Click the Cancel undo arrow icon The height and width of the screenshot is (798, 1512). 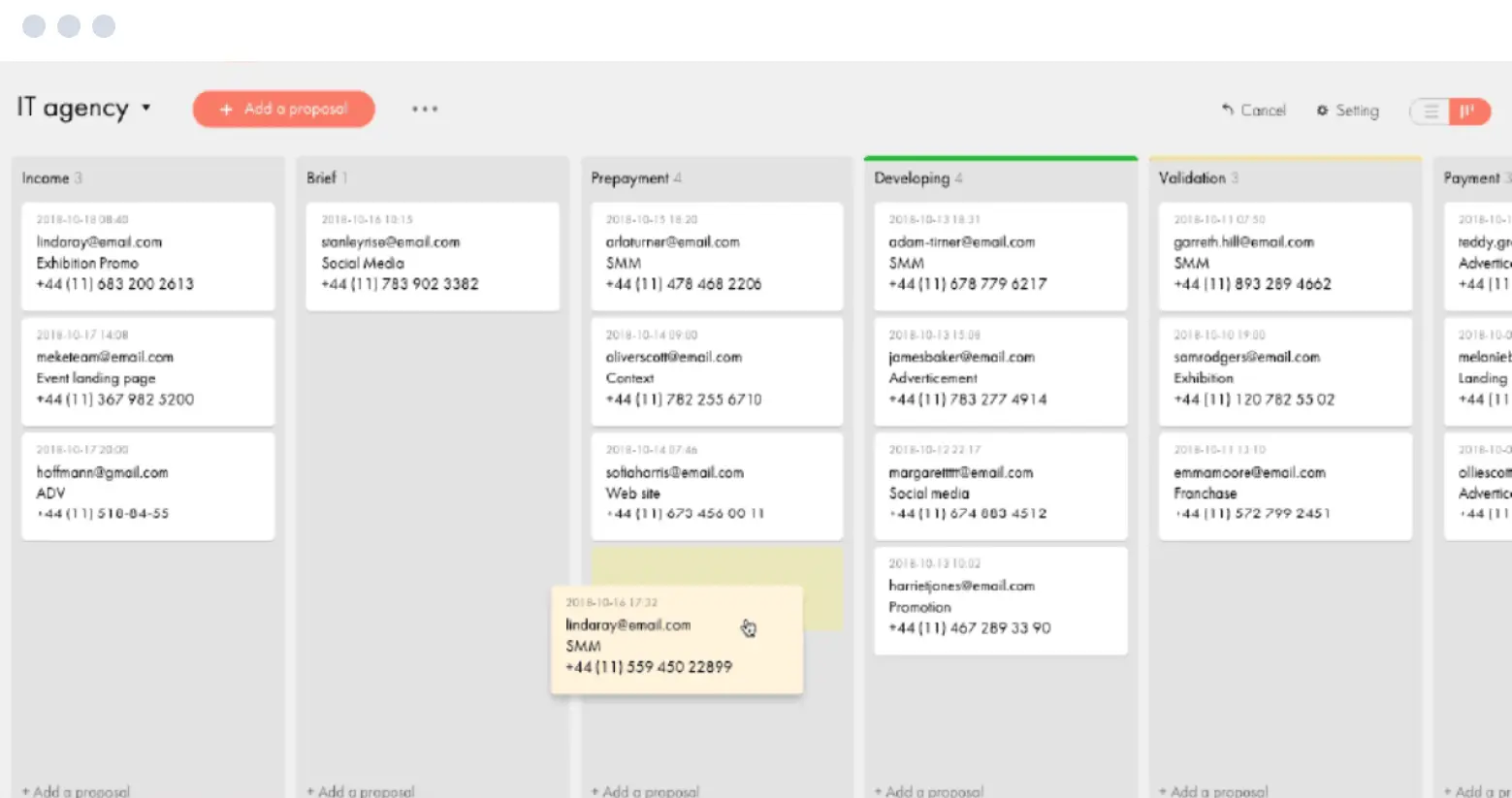point(1227,111)
